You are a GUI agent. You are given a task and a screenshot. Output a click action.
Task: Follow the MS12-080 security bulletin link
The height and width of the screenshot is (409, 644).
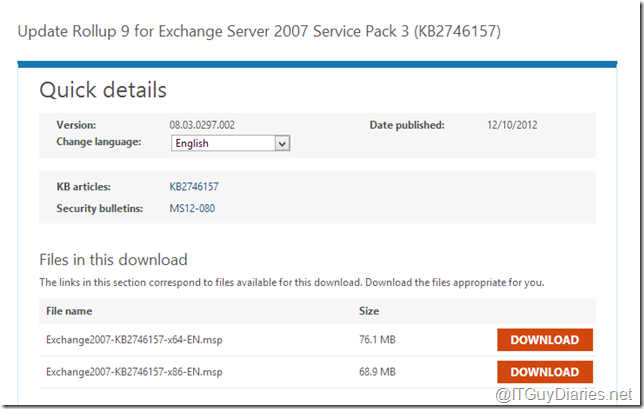point(192,208)
